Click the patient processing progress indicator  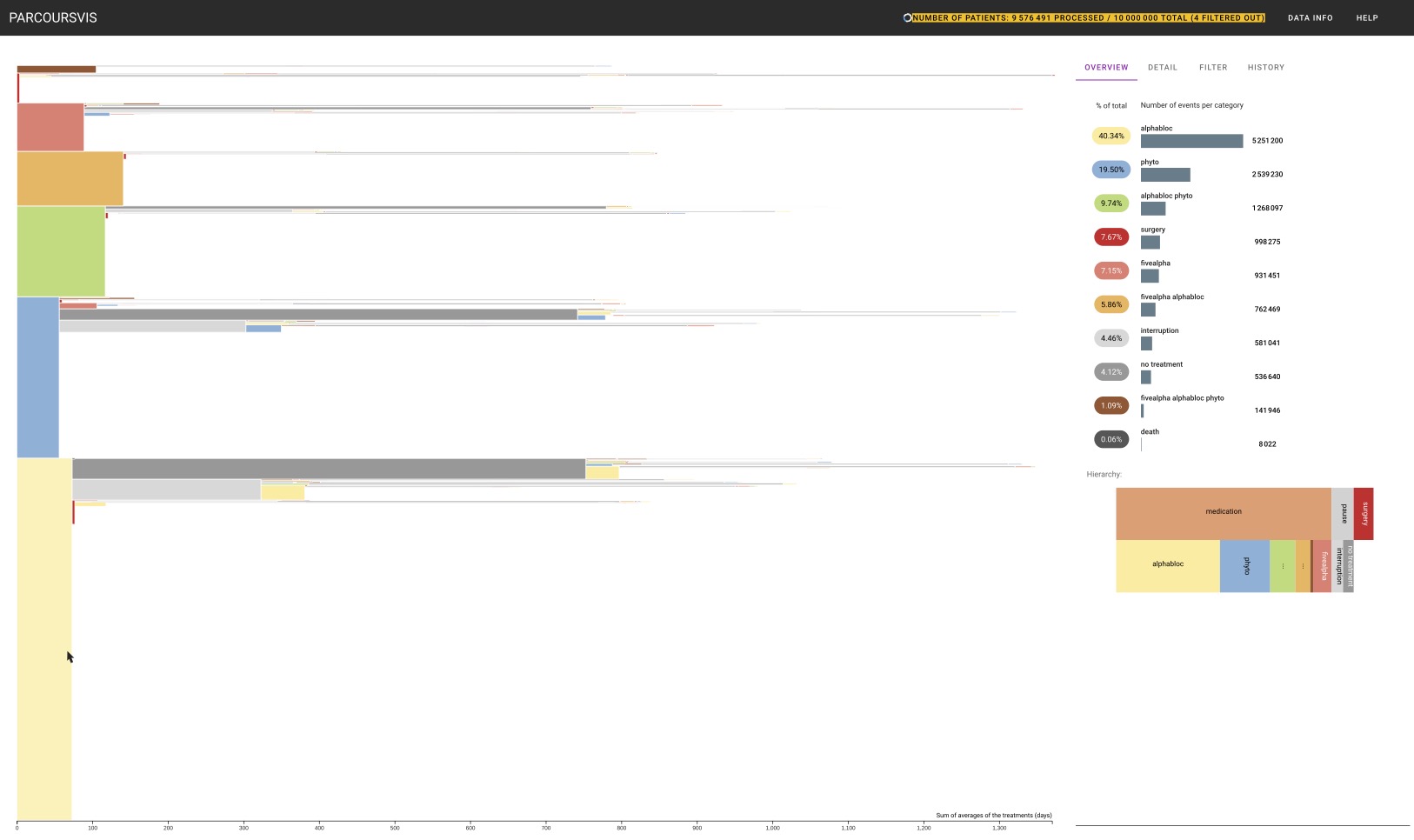tap(1087, 17)
